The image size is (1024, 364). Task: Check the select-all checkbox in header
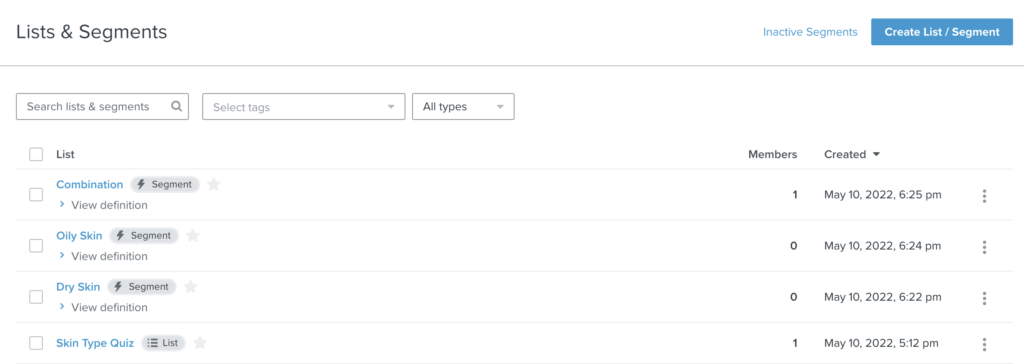tap(36, 154)
